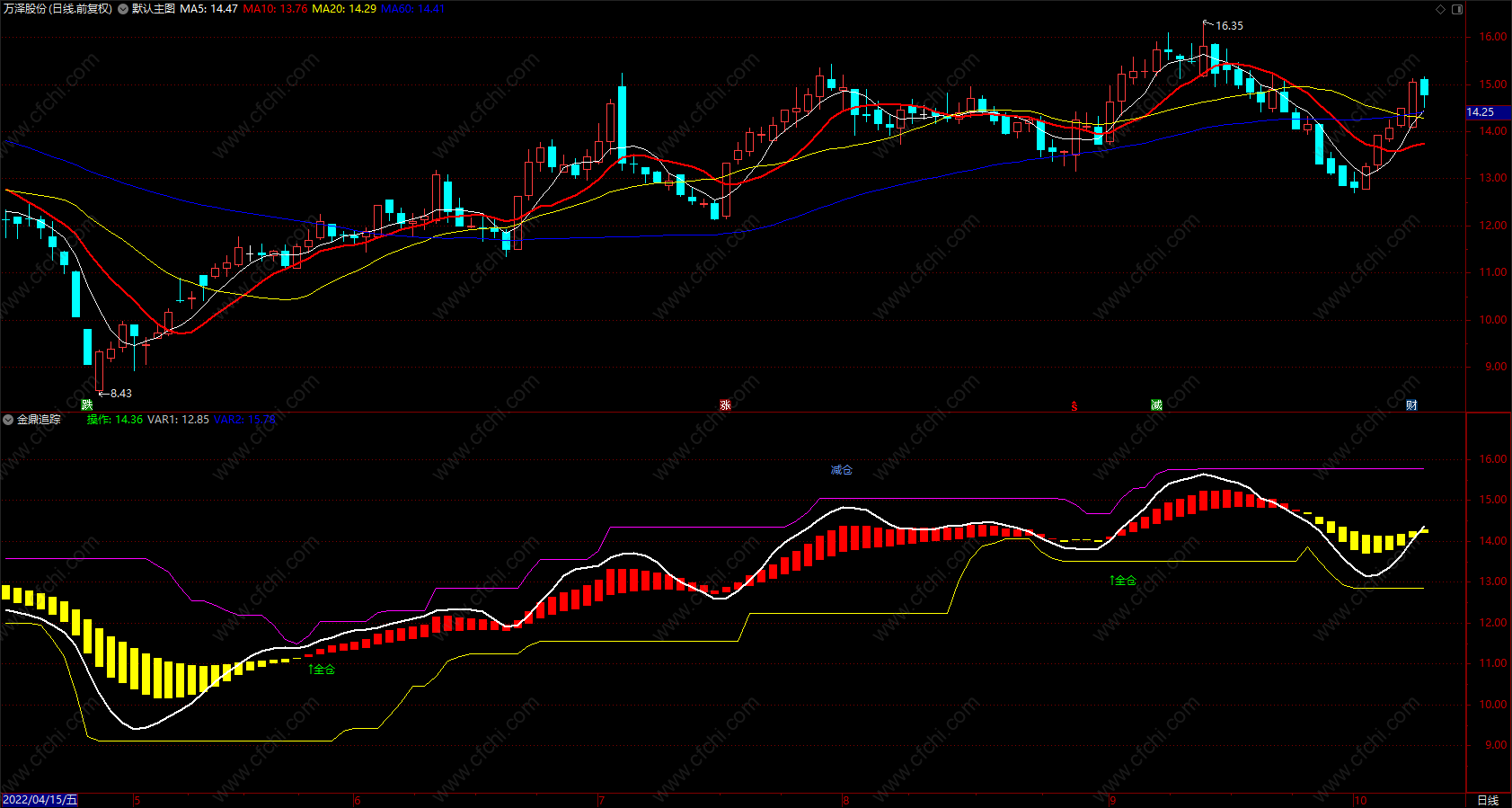Click the month 10 marker on time axis
This screenshot has height=808, width=1512.
(1359, 800)
